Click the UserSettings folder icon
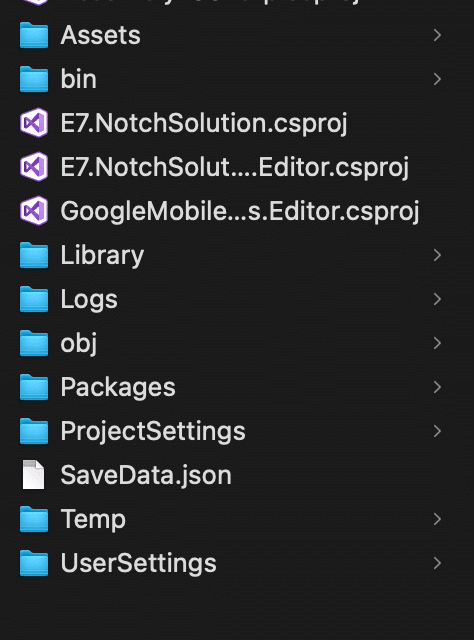This screenshot has width=474, height=640. 34,563
